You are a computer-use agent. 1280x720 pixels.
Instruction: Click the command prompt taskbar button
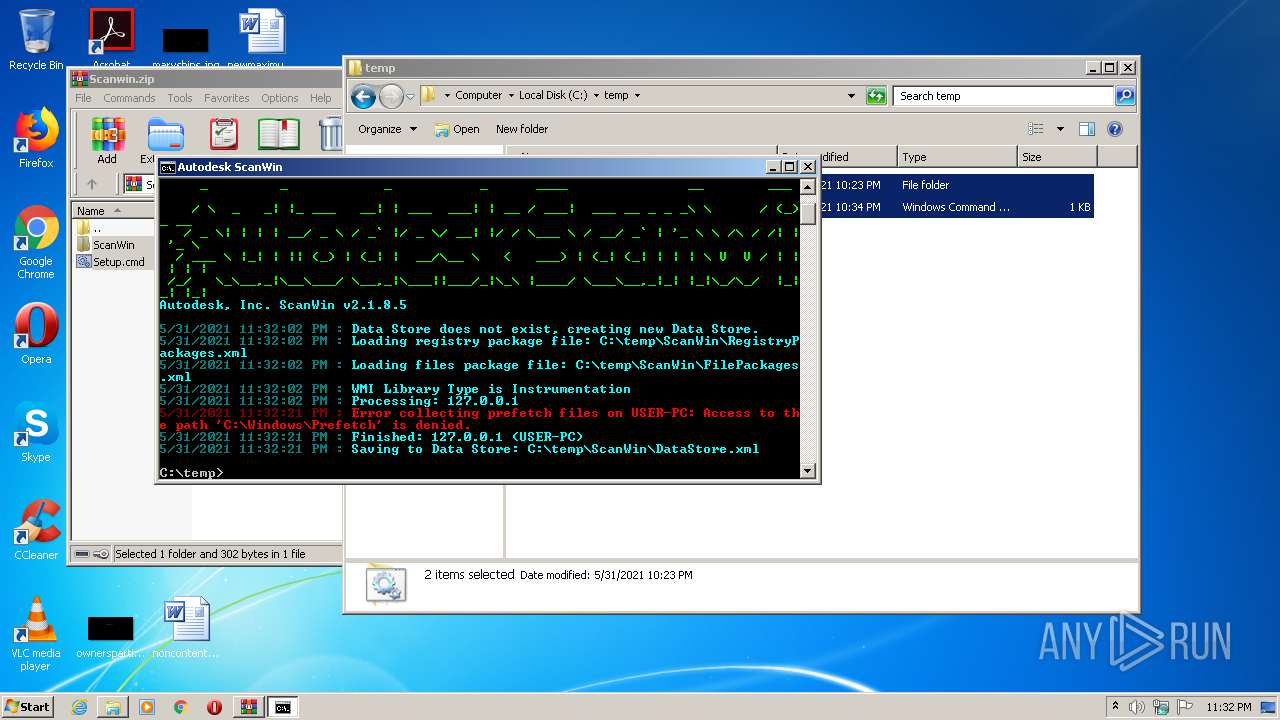(x=283, y=707)
